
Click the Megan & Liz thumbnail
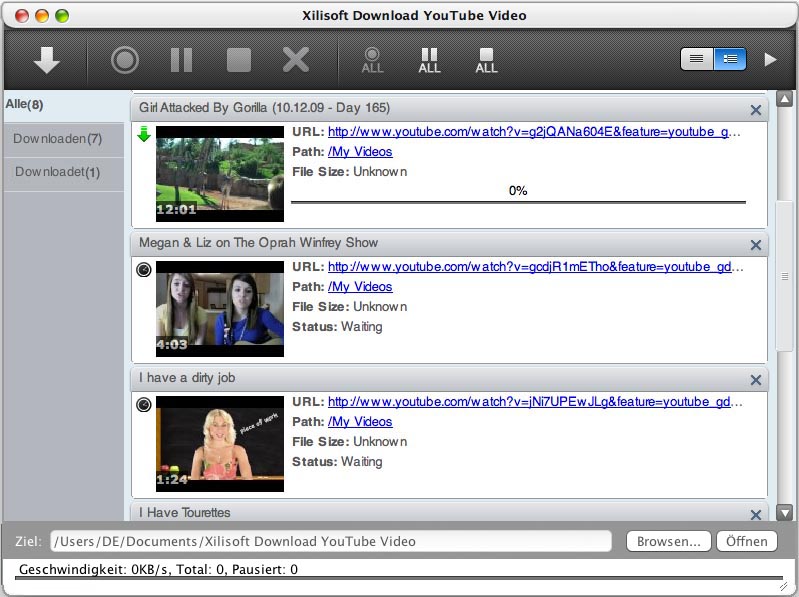[220, 309]
